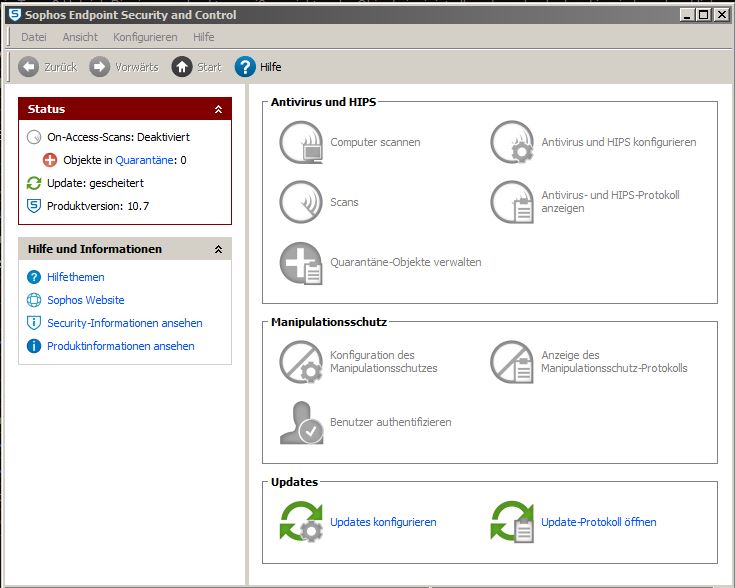Viewport: 735px width, 588px height.
Task: Click Update-Protokoll öffnen link text
Action: pos(599,522)
